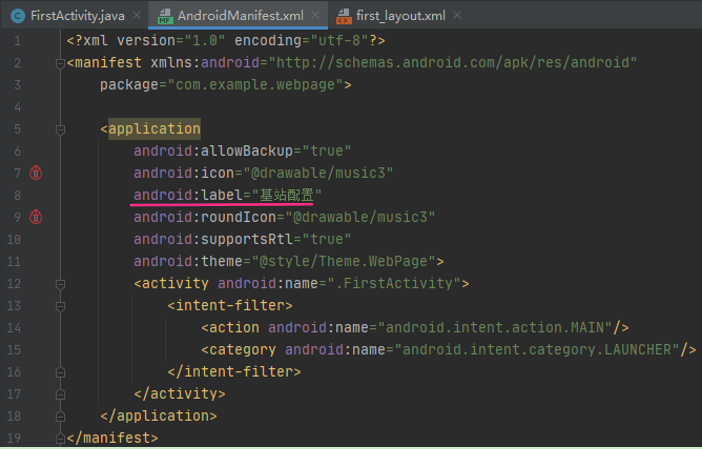Click the xmlns schema URL string
Viewport: 702px width, 449px height.
point(452,63)
